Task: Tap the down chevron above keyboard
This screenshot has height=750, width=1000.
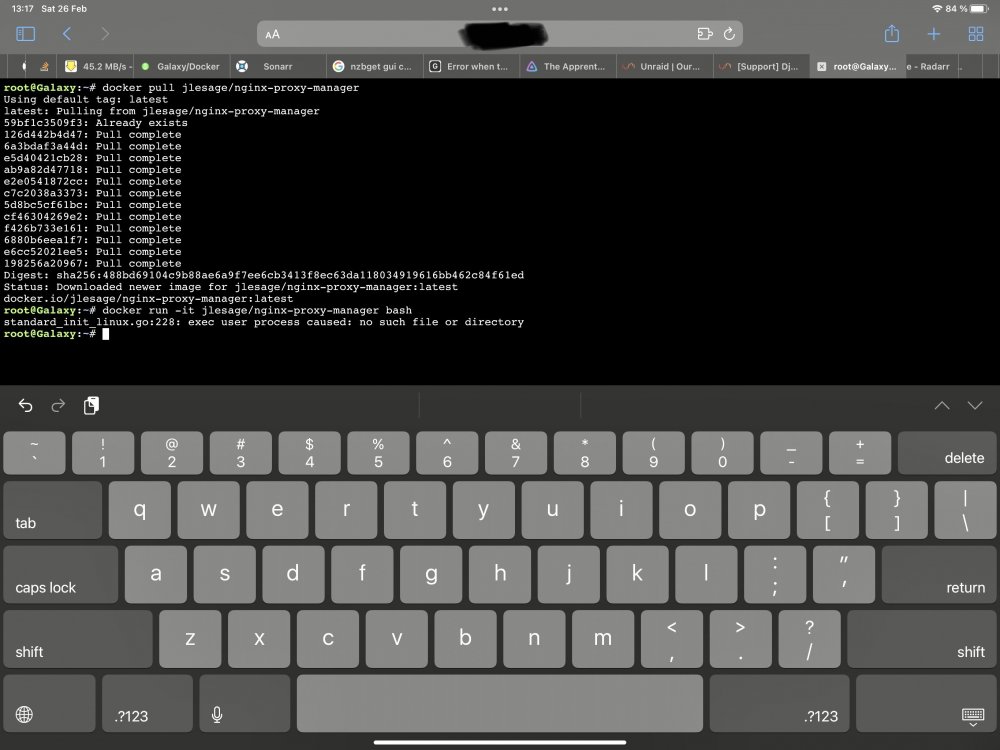Action: coord(974,406)
